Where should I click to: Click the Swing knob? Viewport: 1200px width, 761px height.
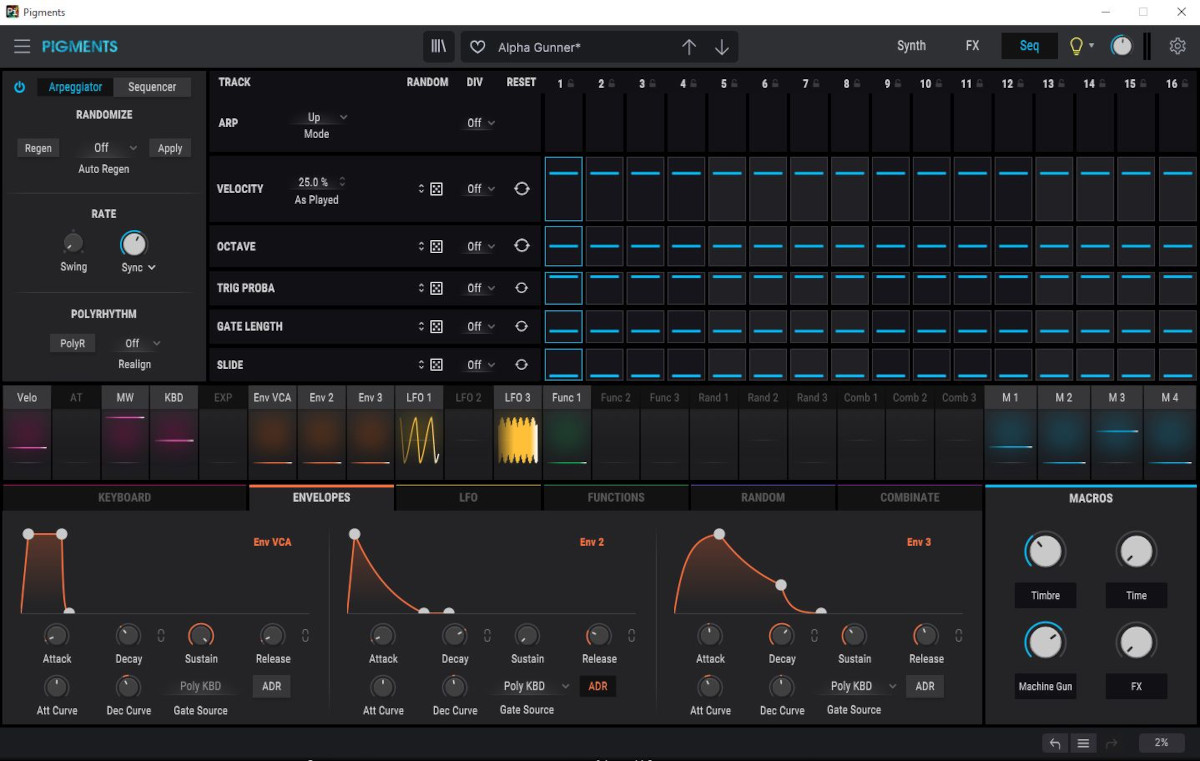(73, 243)
